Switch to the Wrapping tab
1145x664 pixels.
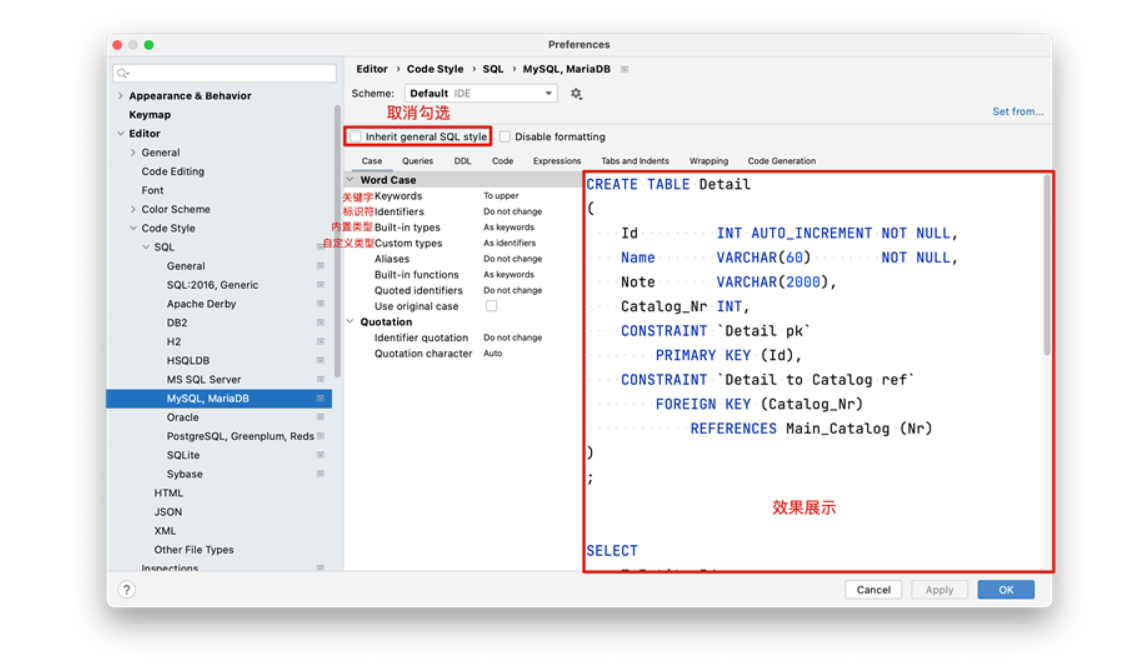pos(708,161)
